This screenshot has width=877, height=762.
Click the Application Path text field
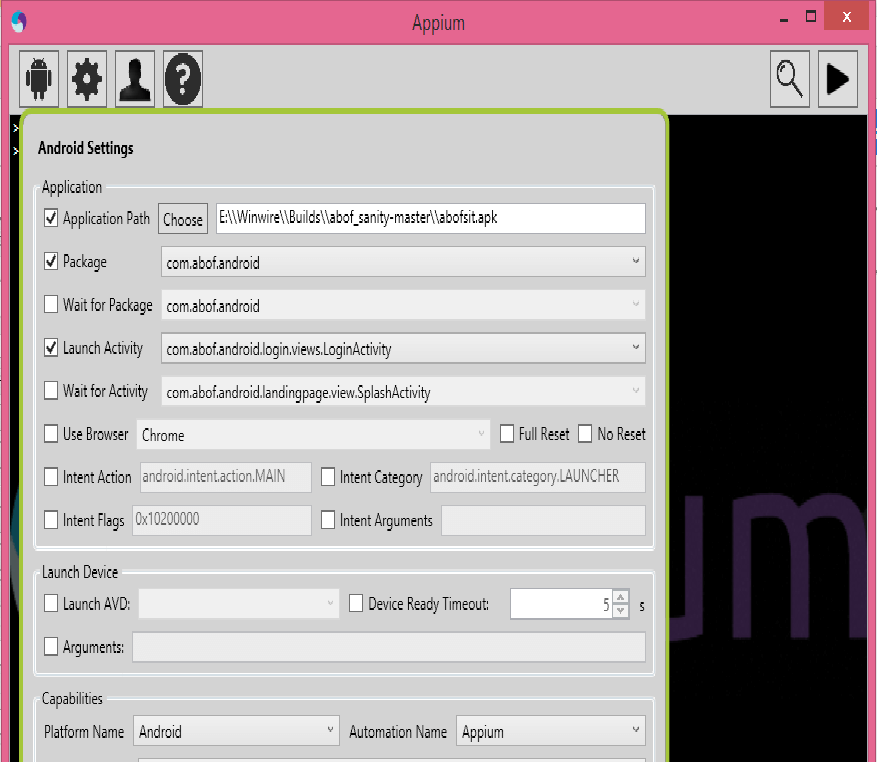[x=431, y=218]
